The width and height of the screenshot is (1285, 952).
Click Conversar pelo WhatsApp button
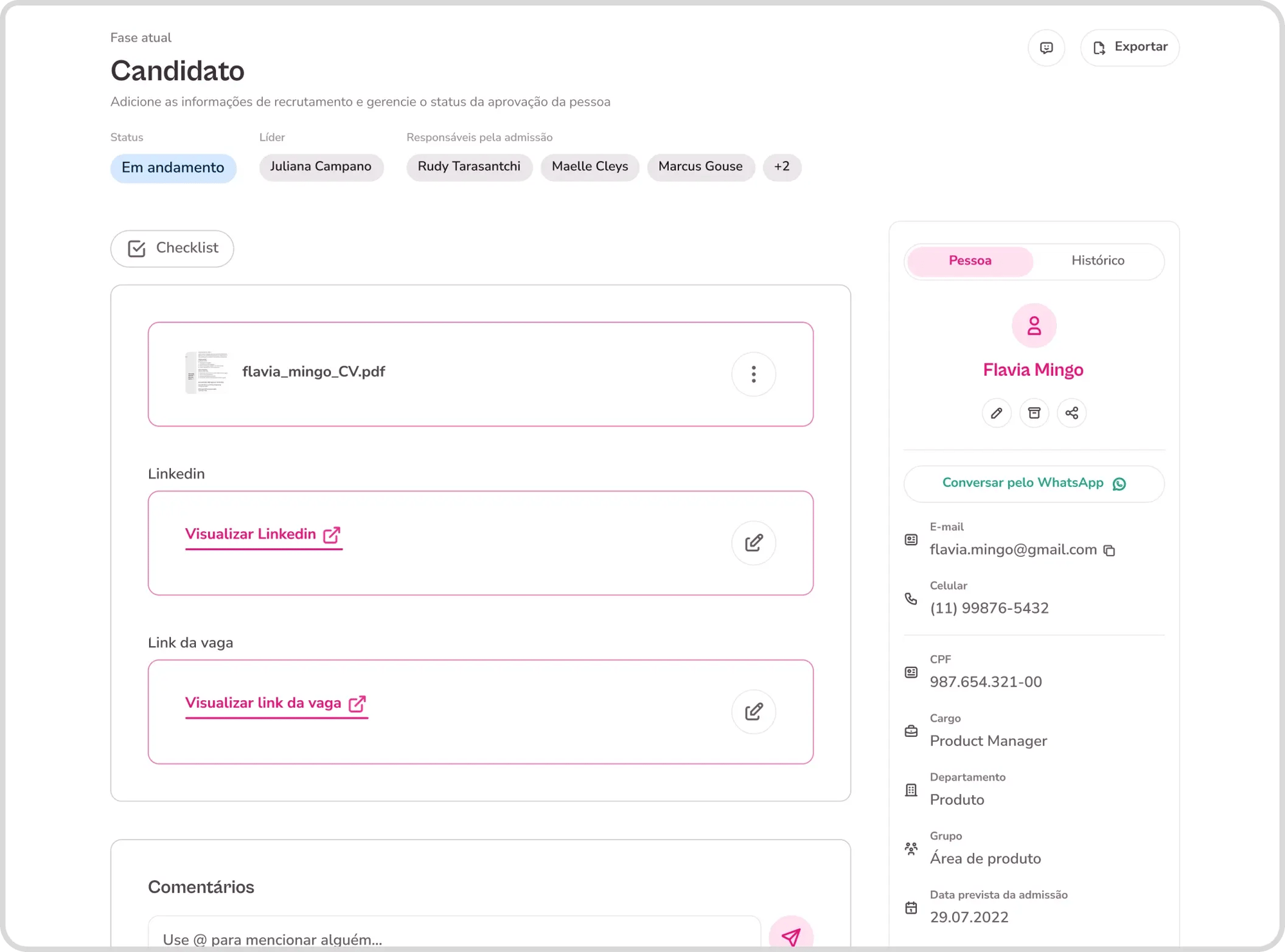pyautogui.click(x=1034, y=484)
